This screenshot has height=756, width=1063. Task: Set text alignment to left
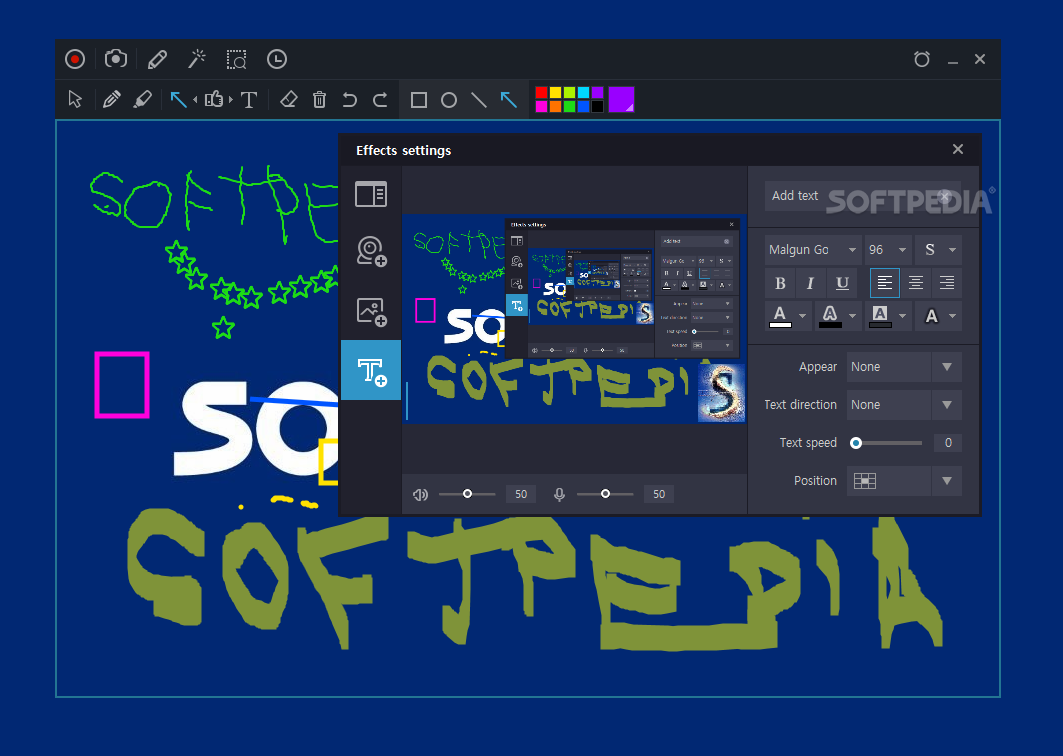click(885, 283)
